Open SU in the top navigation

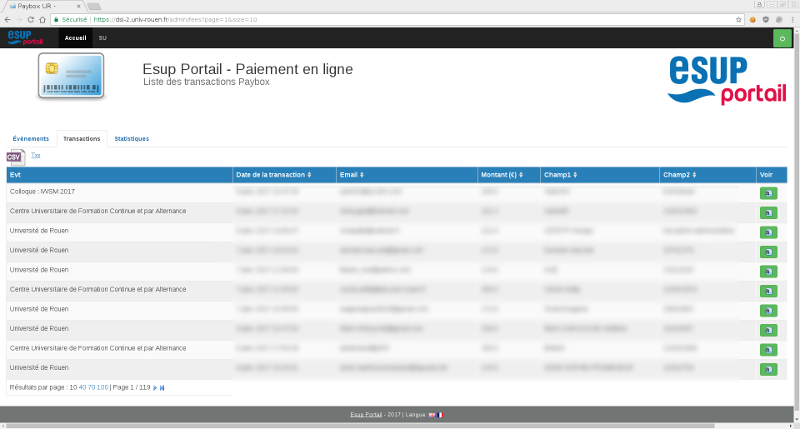(x=102, y=38)
